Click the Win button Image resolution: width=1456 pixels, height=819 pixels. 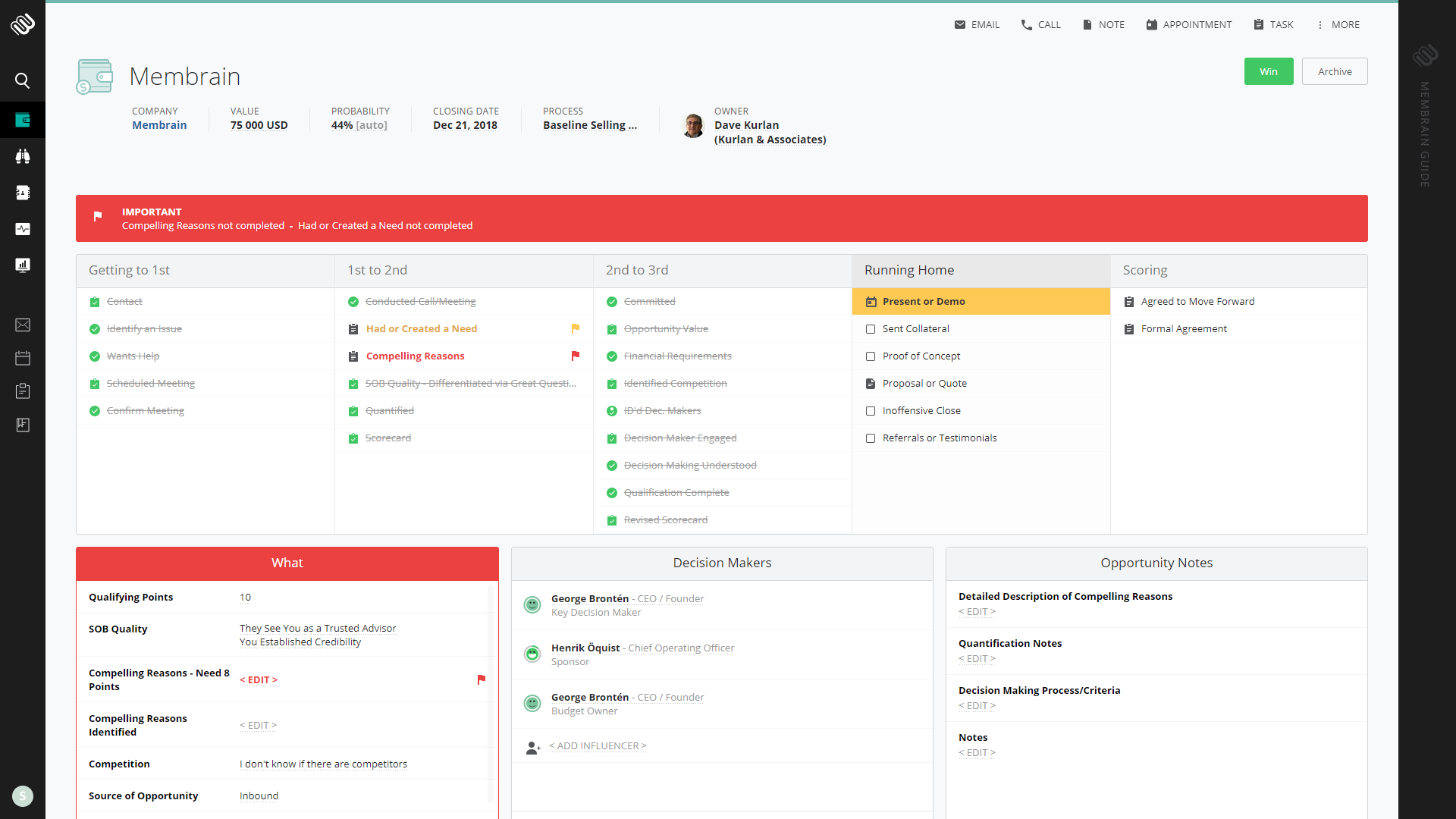coord(1267,71)
